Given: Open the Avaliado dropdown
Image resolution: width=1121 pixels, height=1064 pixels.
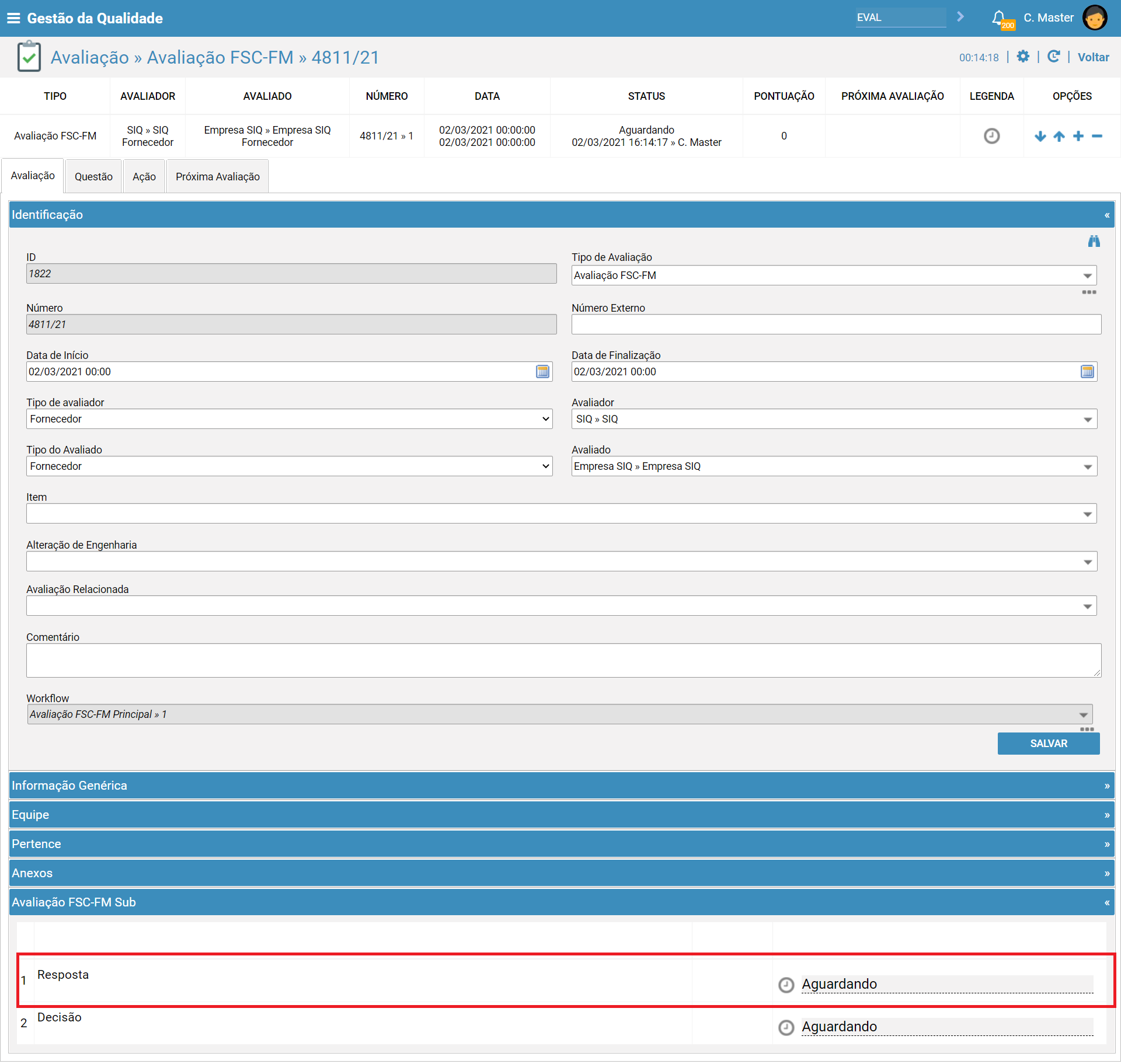Looking at the screenshot, I should point(834,466).
